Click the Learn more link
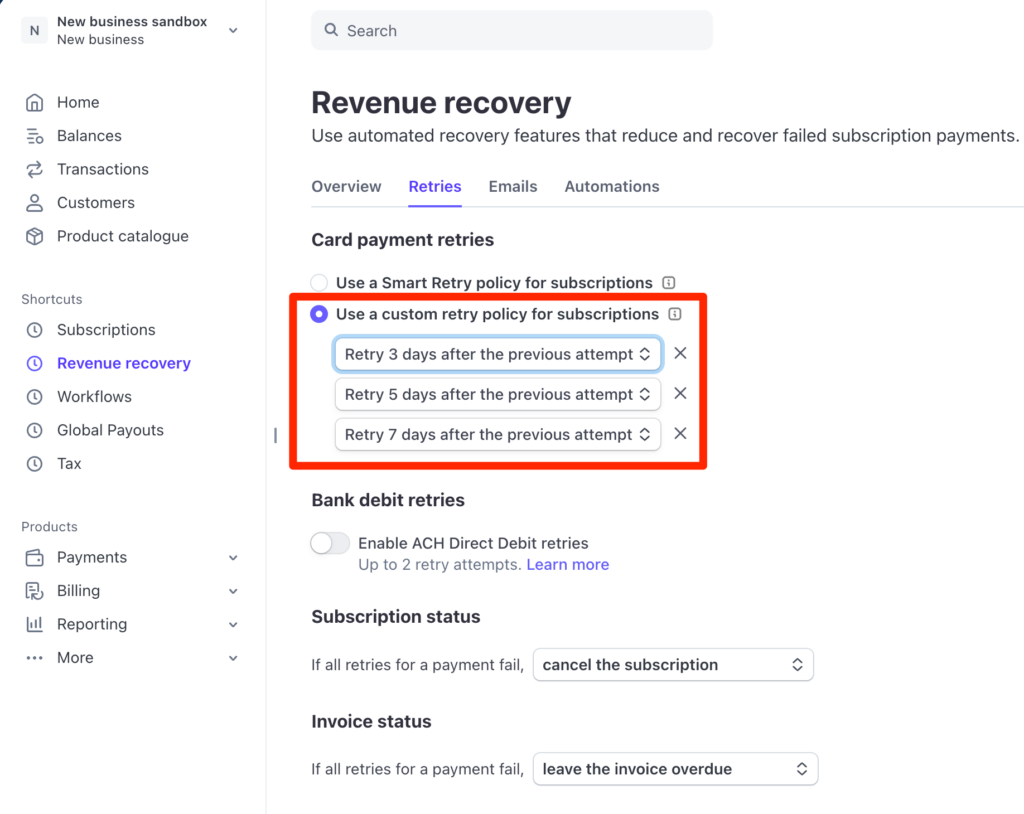 (x=567, y=565)
